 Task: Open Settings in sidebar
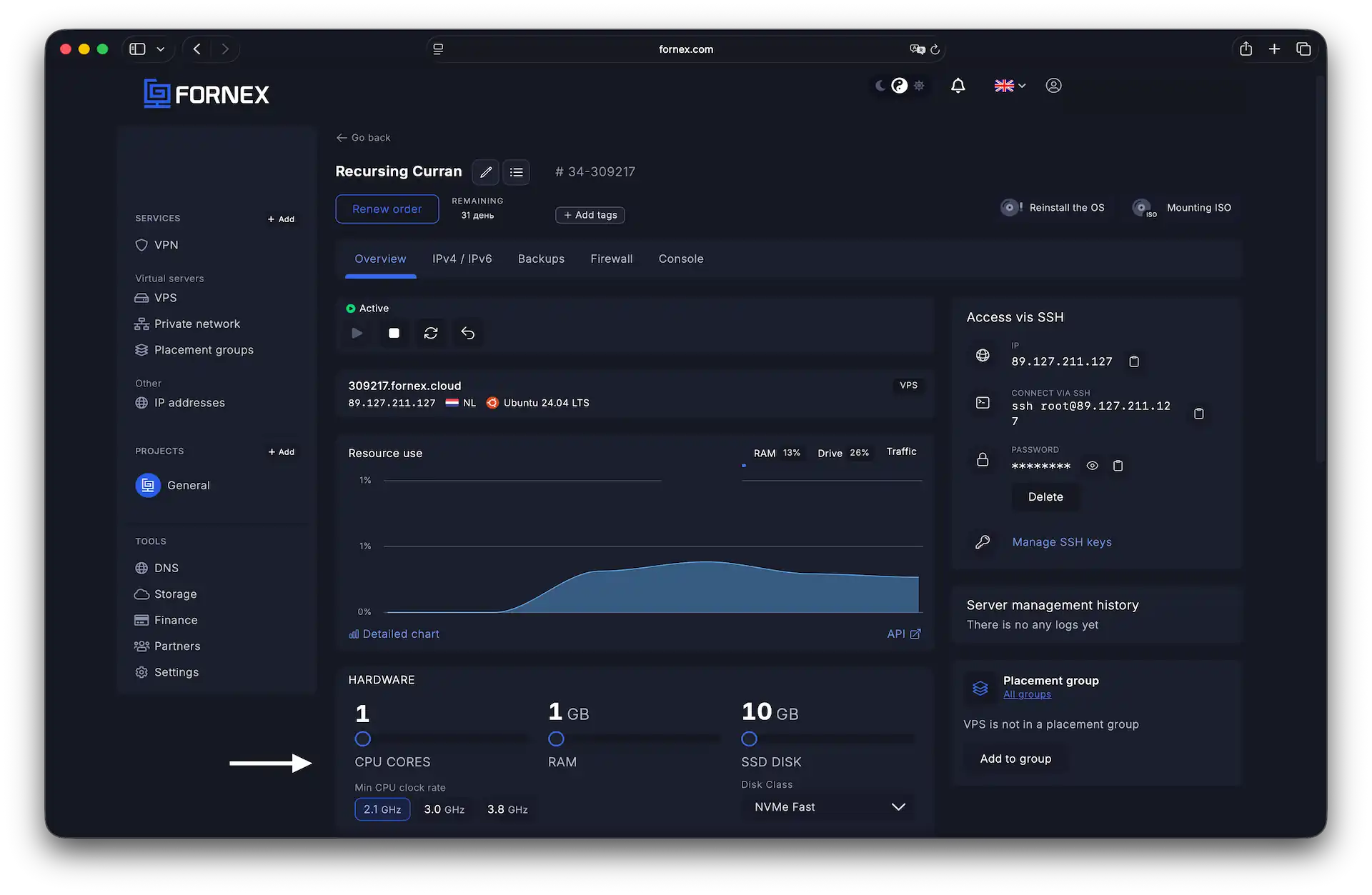(167, 673)
